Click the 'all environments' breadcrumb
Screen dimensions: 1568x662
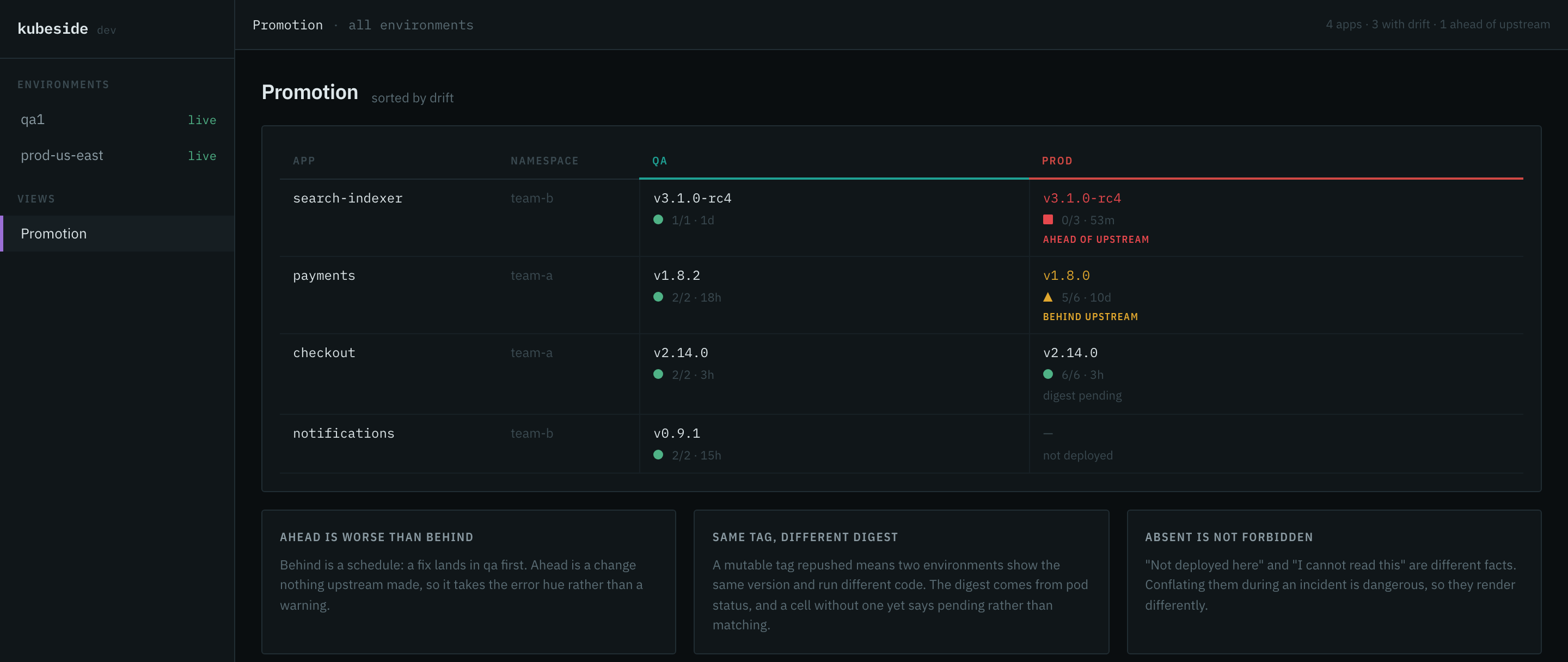point(411,25)
